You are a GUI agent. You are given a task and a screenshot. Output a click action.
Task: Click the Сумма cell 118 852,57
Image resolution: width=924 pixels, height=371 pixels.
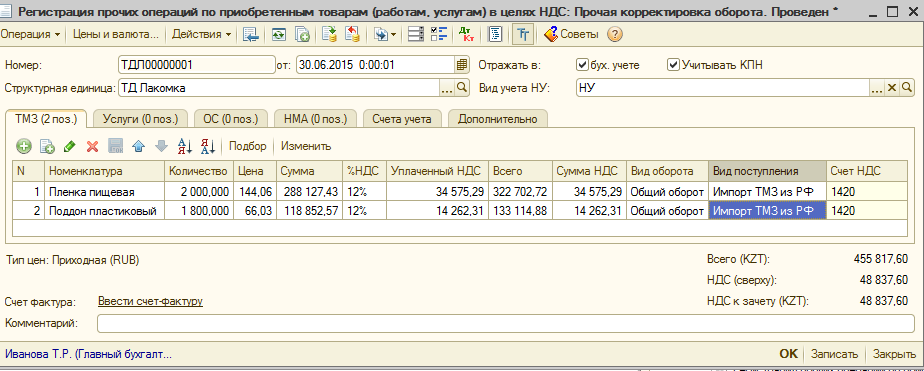pos(309,211)
